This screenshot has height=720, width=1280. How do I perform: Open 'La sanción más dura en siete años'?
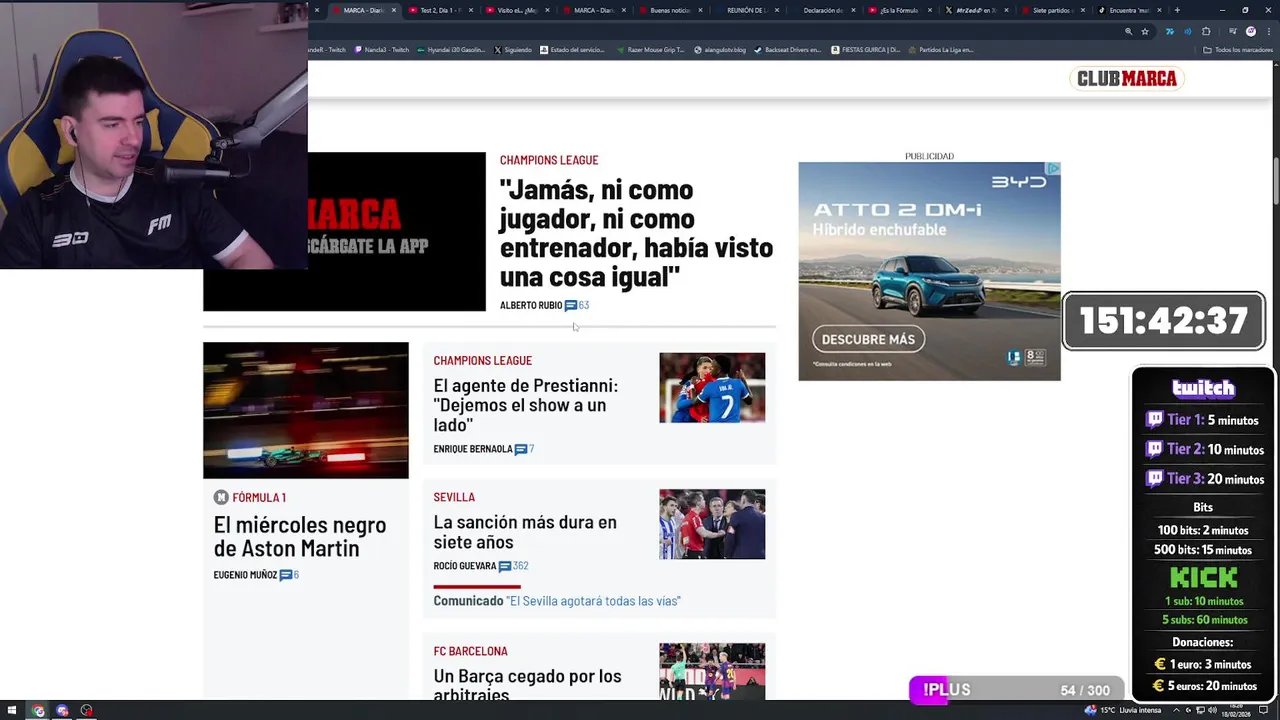(x=525, y=532)
